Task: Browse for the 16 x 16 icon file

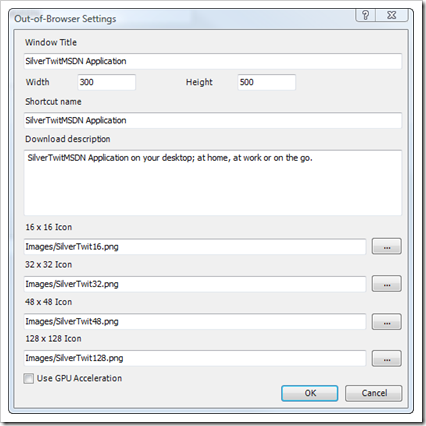Action: (387, 247)
